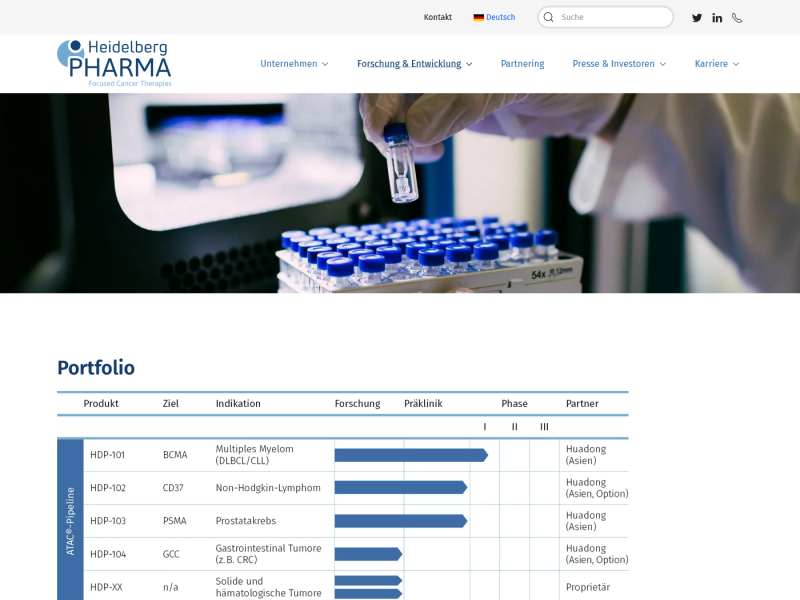800x600 pixels.
Task: Click the HDP-104 pipeline bar
Action: point(368,554)
